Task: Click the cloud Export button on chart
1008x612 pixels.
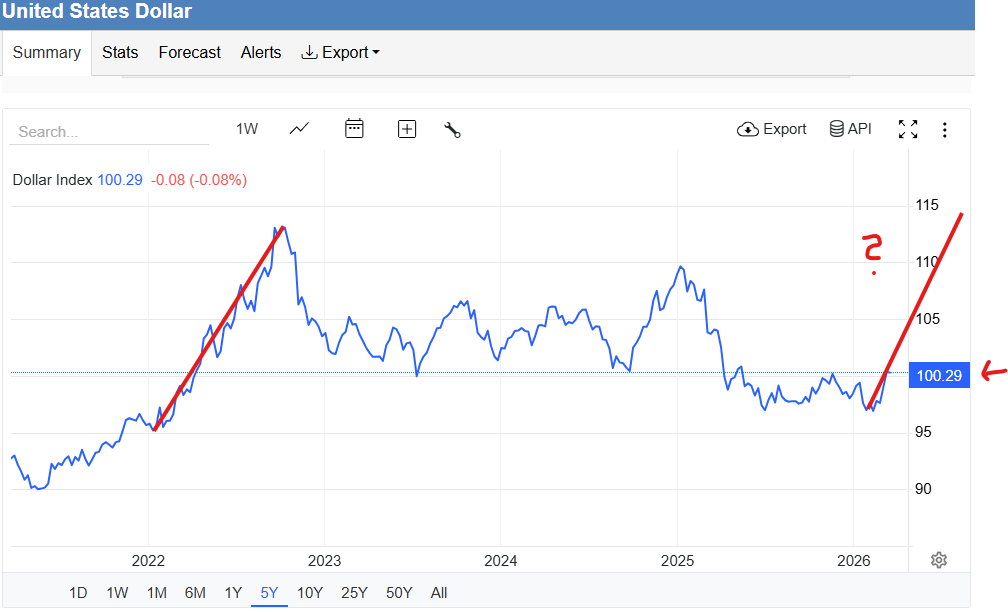Action: click(x=771, y=129)
